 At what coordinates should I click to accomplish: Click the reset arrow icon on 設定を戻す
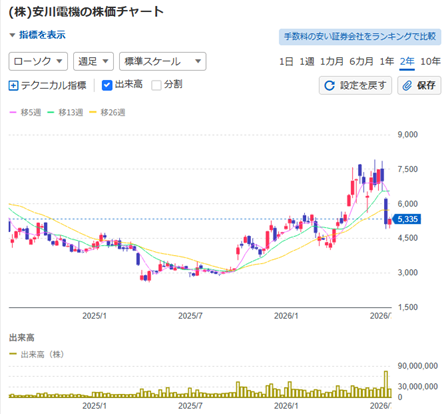click(x=329, y=86)
